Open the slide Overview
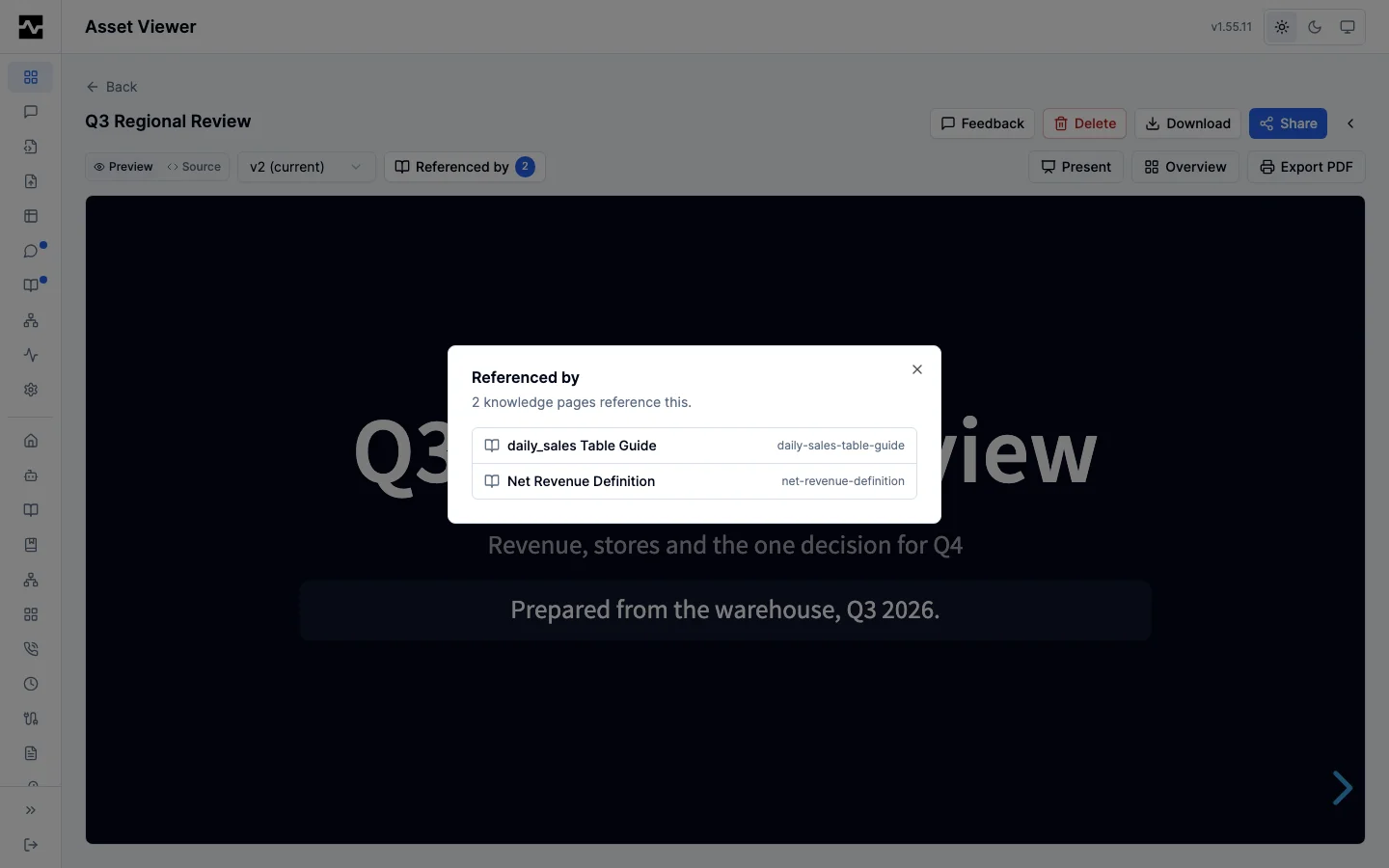This screenshot has height=868, width=1389. (1185, 167)
